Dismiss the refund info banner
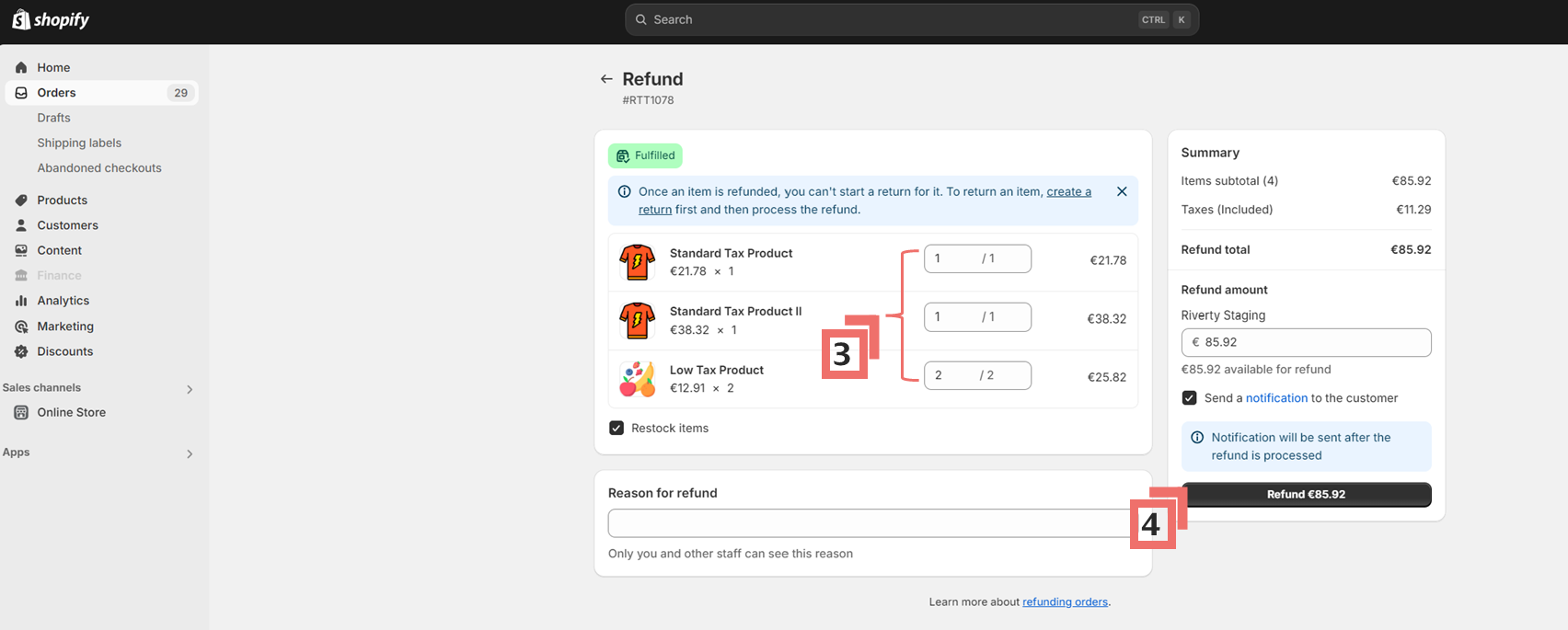The height and width of the screenshot is (630, 1568). pyautogui.click(x=1122, y=191)
